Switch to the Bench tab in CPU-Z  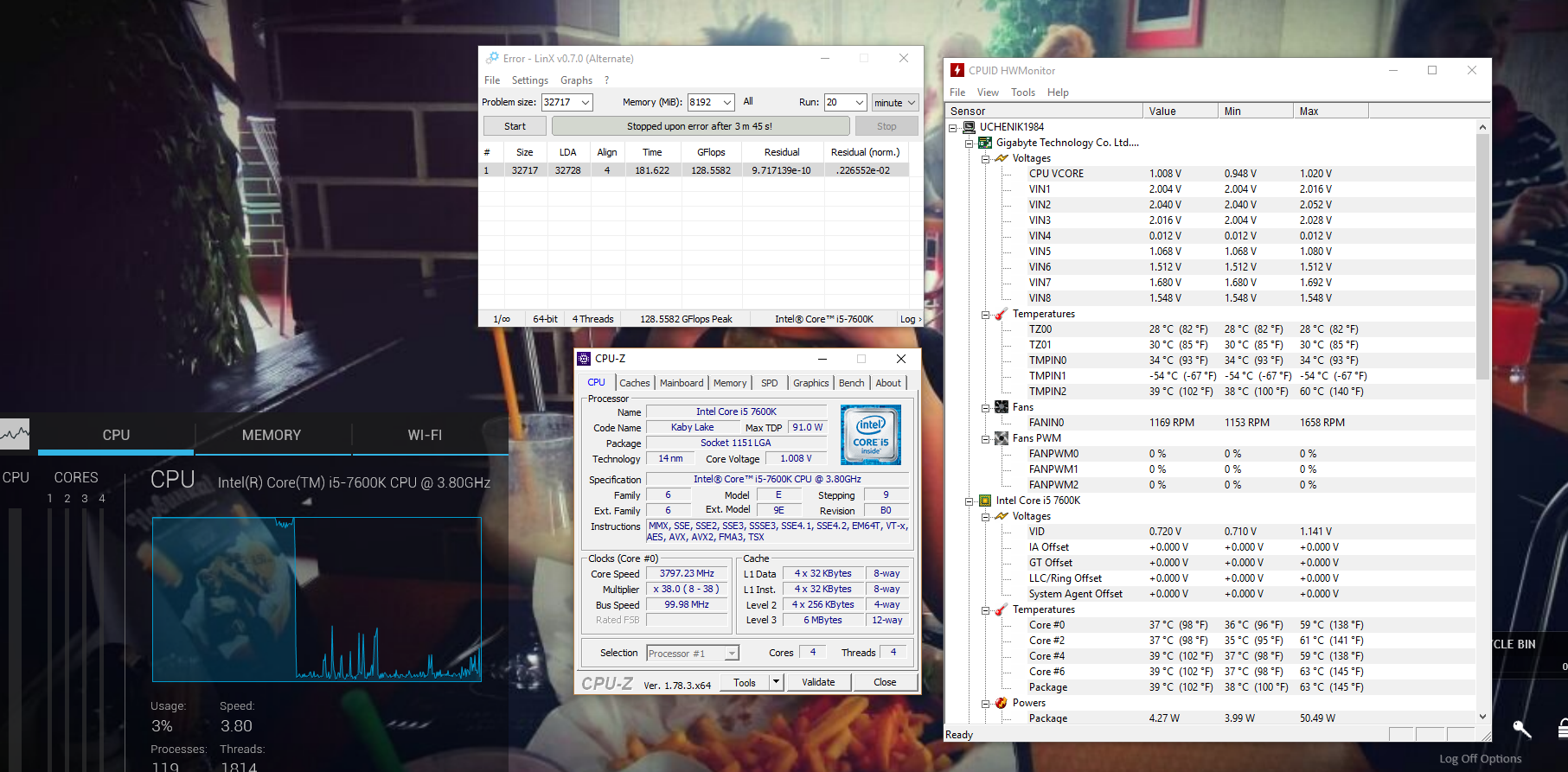point(851,383)
